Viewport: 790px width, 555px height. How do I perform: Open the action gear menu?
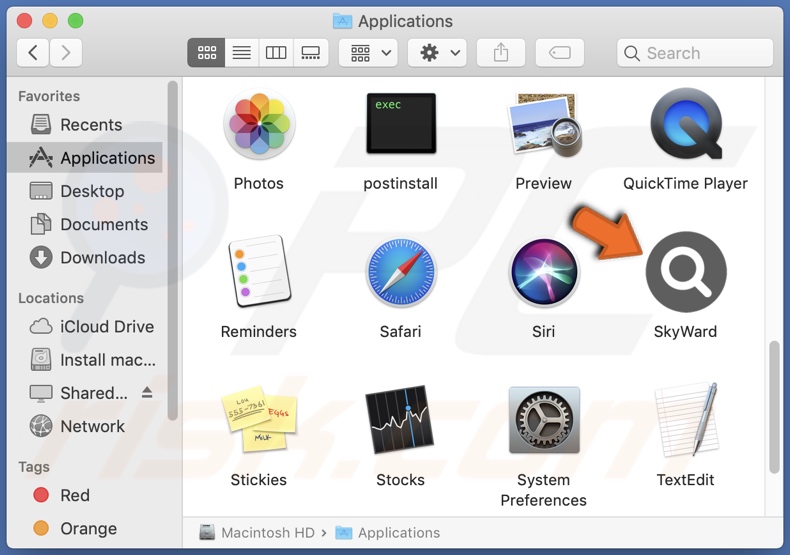pyautogui.click(x=437, y=52)
